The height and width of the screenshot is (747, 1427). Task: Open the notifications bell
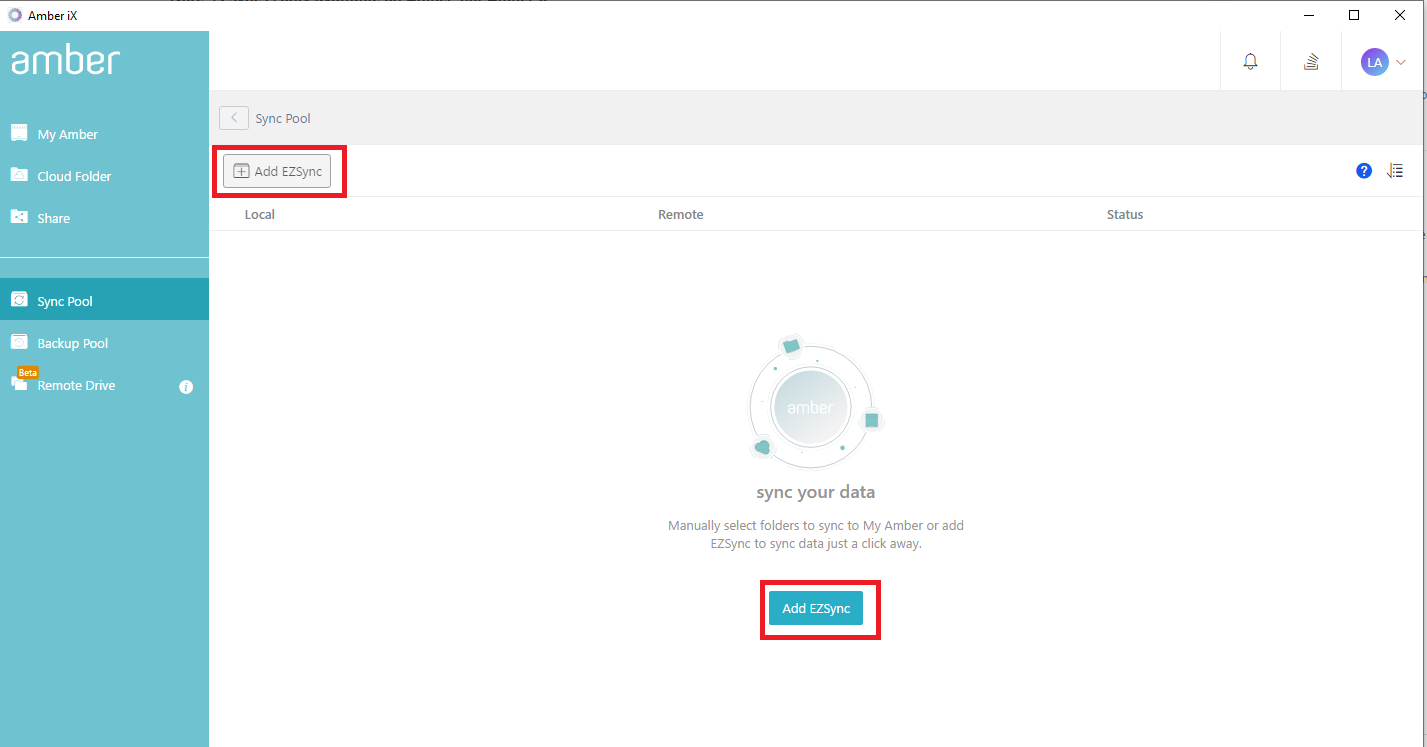tap(1250, 61)
